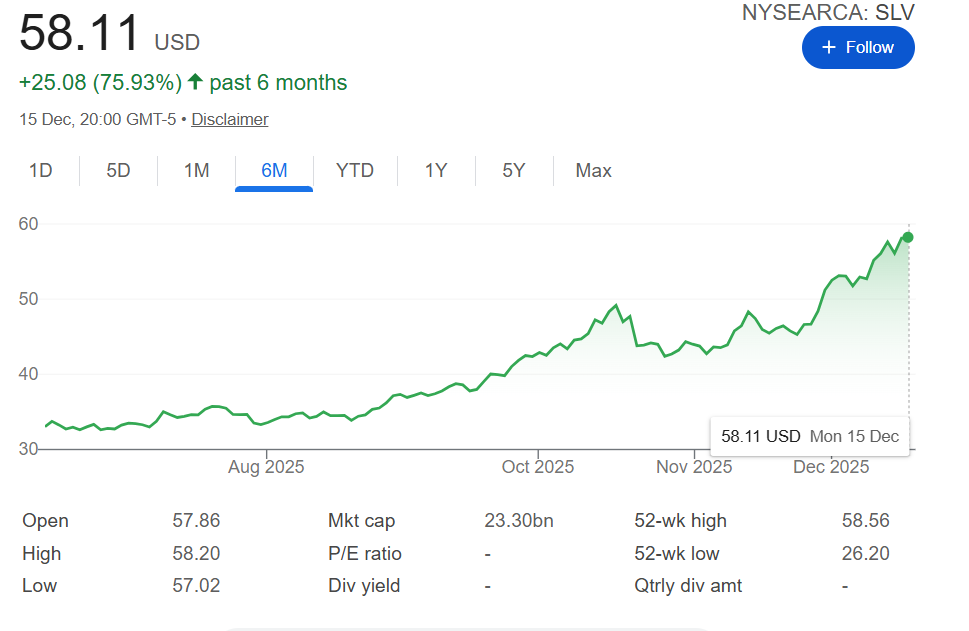Click the Oct 2025 axis label
969x631 pixels.
coord(538,467)
